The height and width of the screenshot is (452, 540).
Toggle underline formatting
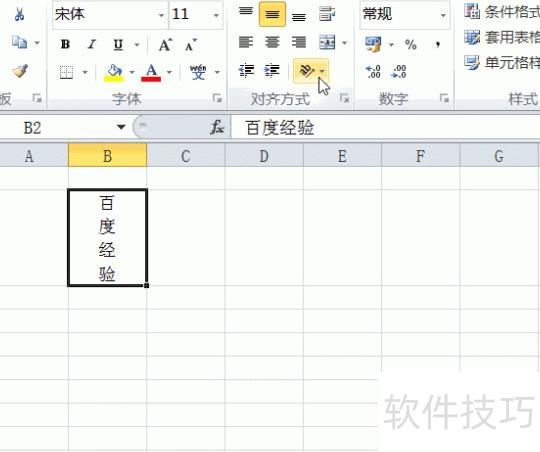coord(118,44)
